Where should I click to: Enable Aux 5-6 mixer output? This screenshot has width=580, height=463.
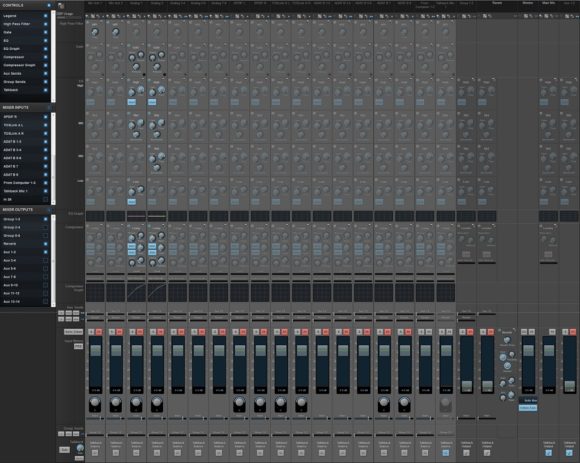(x=45, y=268)
